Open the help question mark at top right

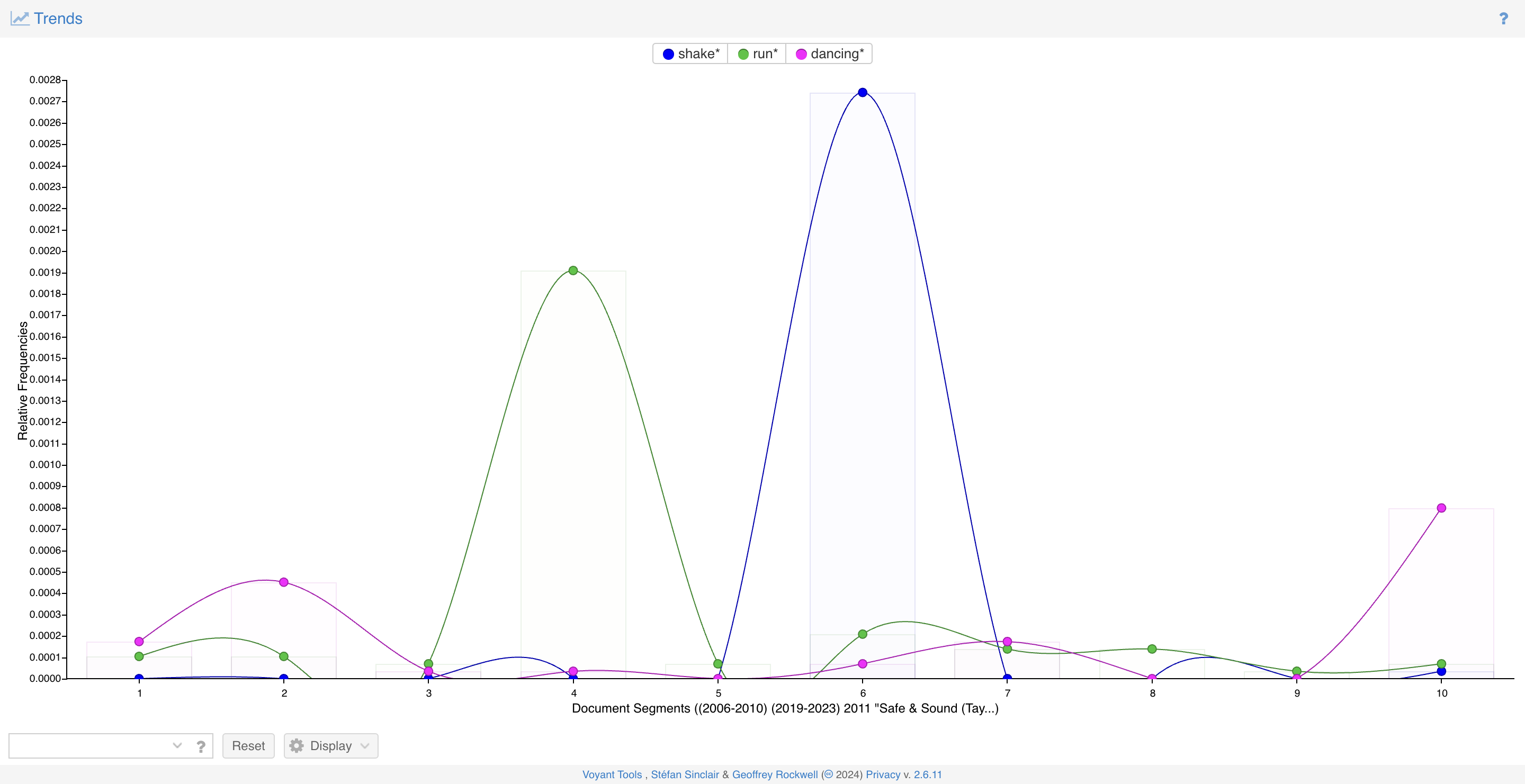coord(1503,19)
